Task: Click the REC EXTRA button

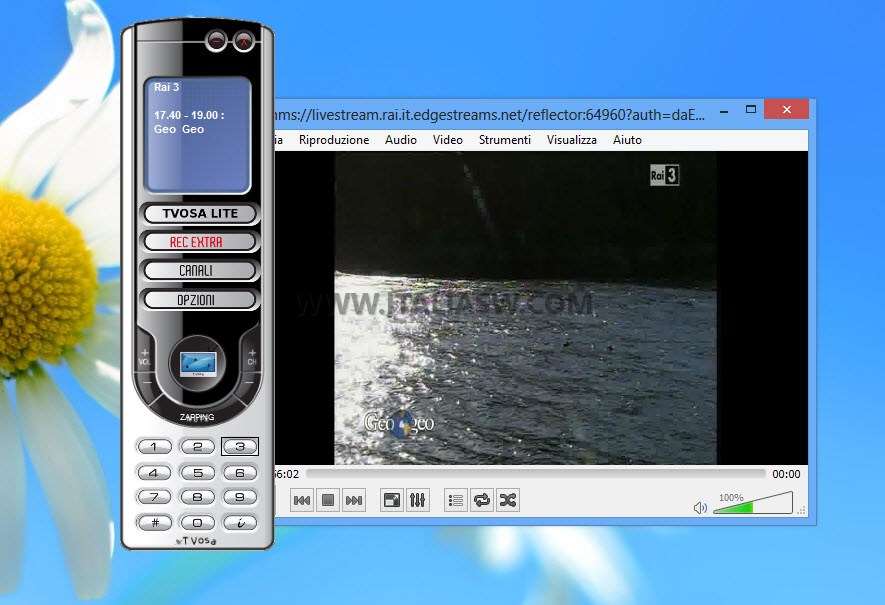Action: coord(197,242)
